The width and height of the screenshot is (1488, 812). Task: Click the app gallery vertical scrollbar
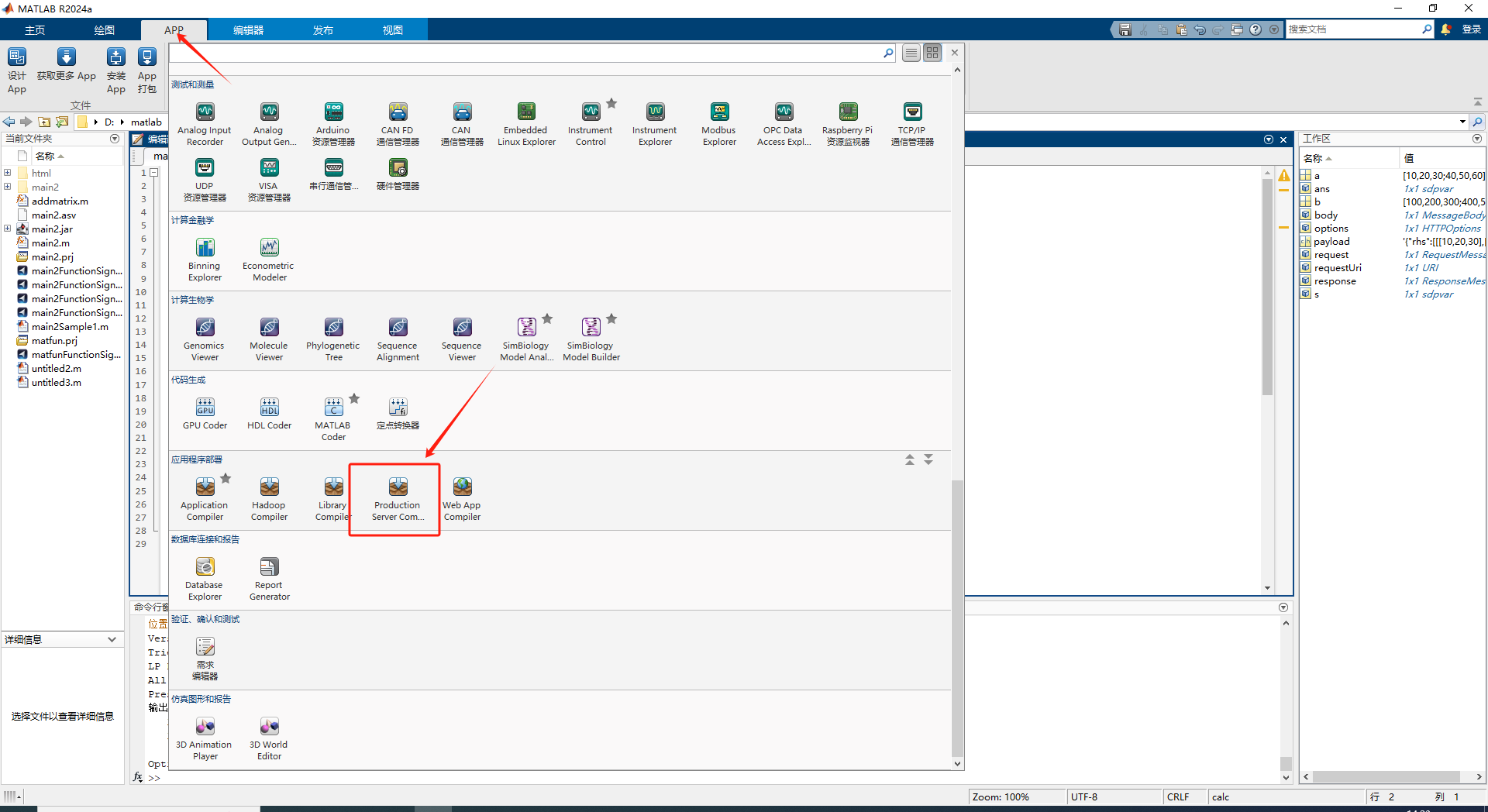coord(957,617)
